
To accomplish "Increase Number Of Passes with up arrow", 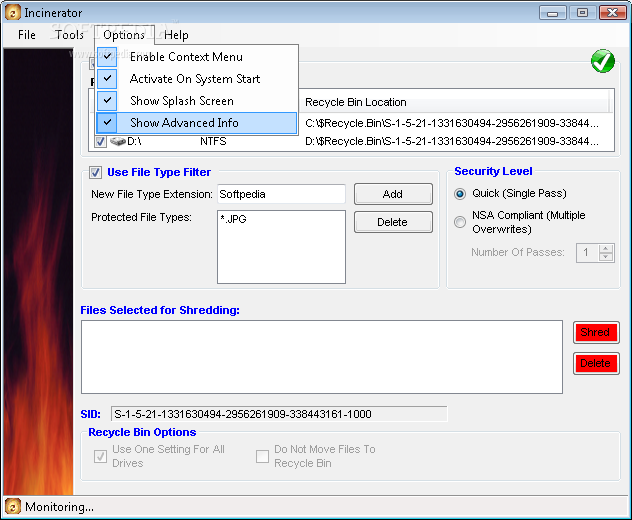I will click(606, 249).
